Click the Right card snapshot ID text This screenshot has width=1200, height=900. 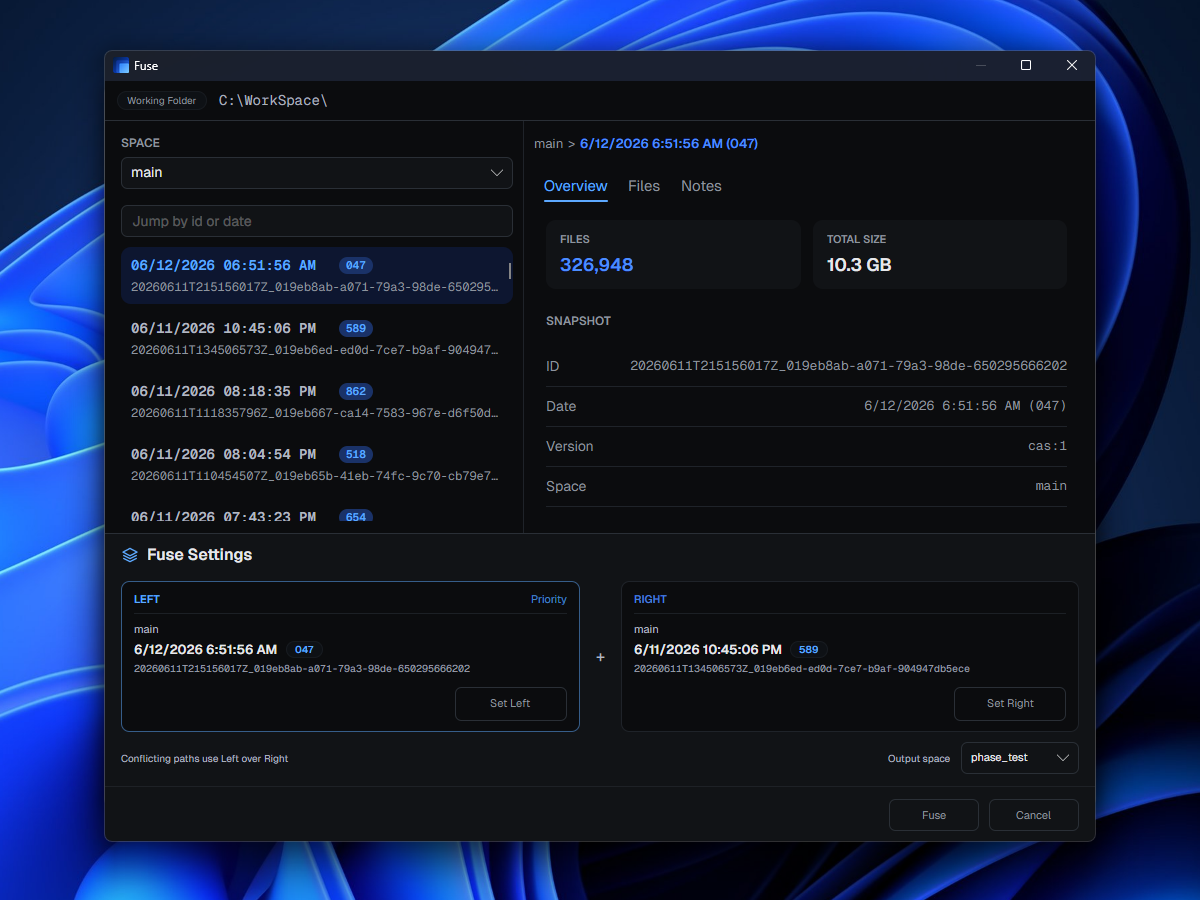[802, 669]
